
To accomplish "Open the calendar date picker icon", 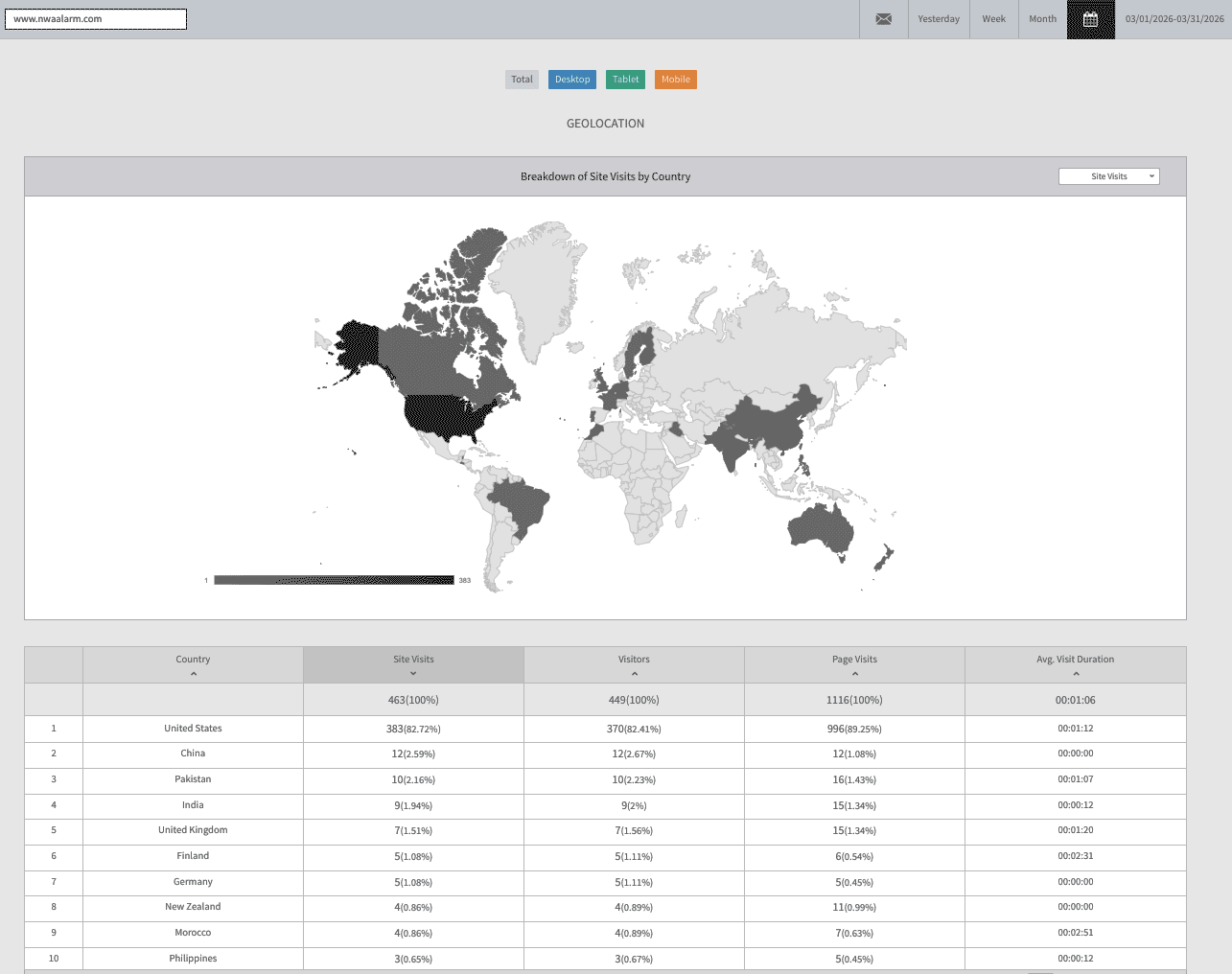I will pos(1090,19).
